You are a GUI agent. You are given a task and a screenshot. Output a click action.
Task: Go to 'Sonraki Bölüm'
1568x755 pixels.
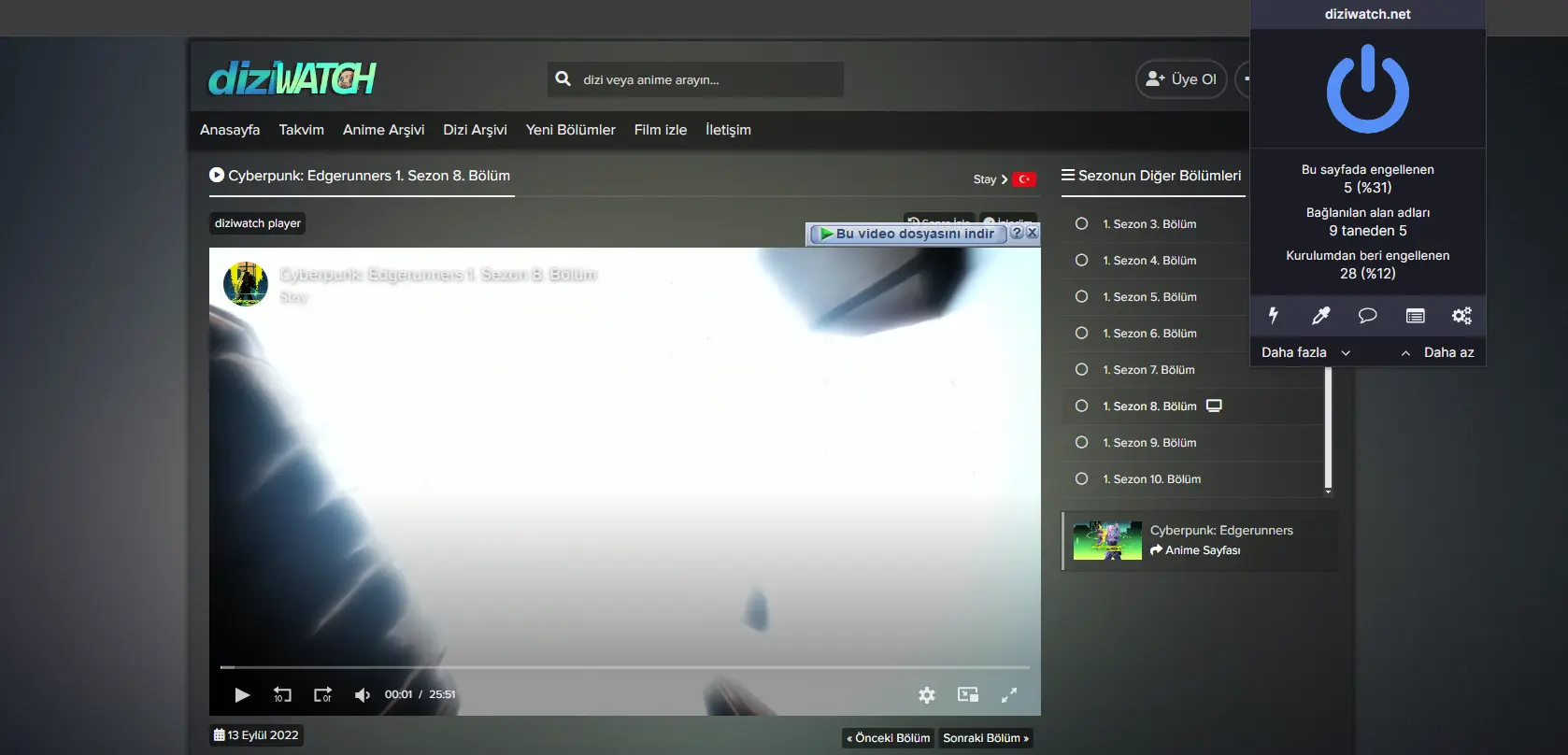(x=986, y=738)
